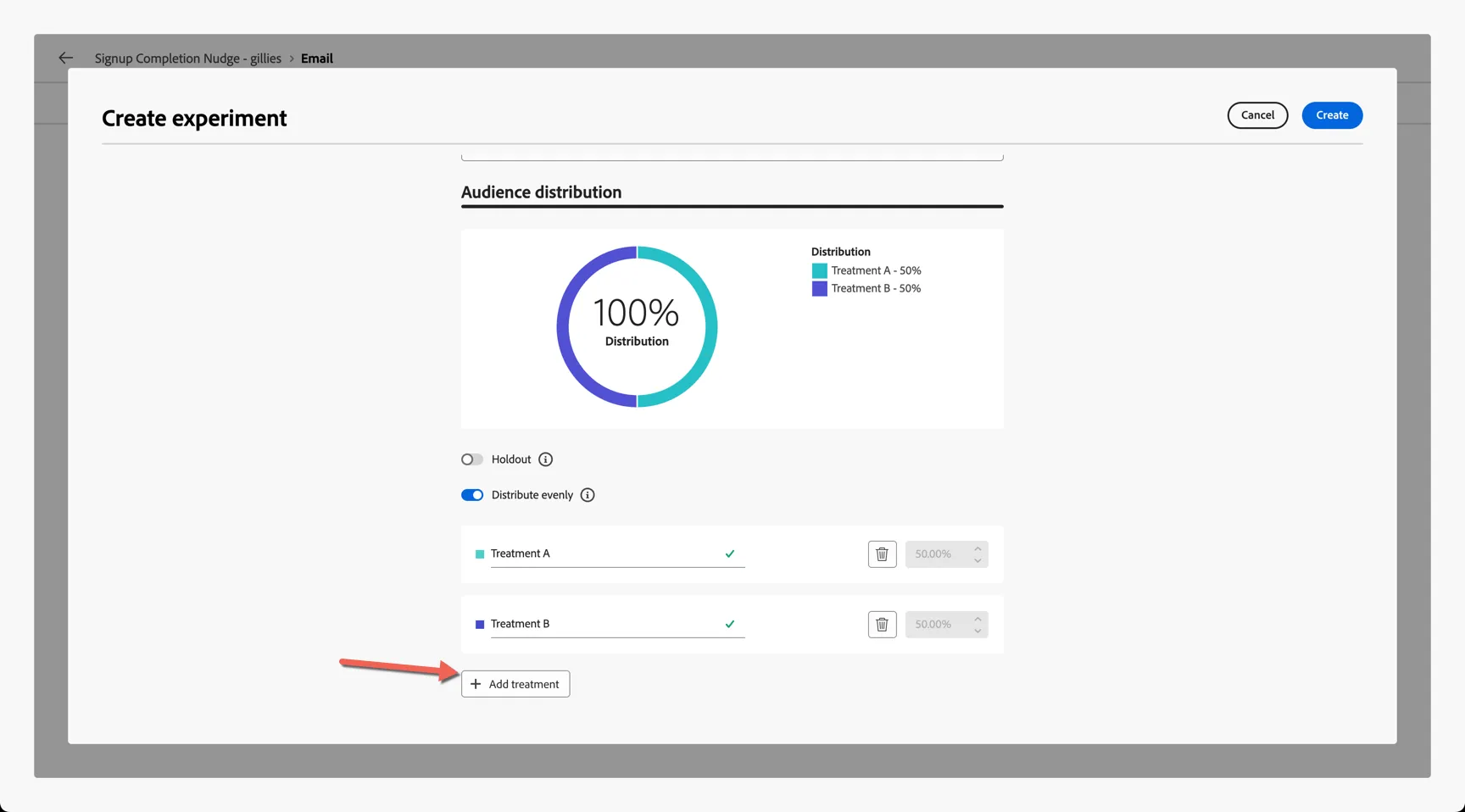The image size is (1465, 812).
Task: Click the back arrow icon
Action: (x=65, y=58)
